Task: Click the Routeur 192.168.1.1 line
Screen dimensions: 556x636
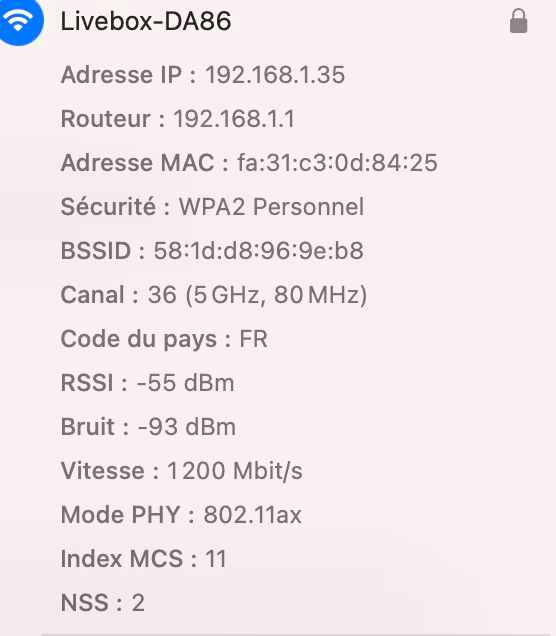Action: (x=178, y=118)
